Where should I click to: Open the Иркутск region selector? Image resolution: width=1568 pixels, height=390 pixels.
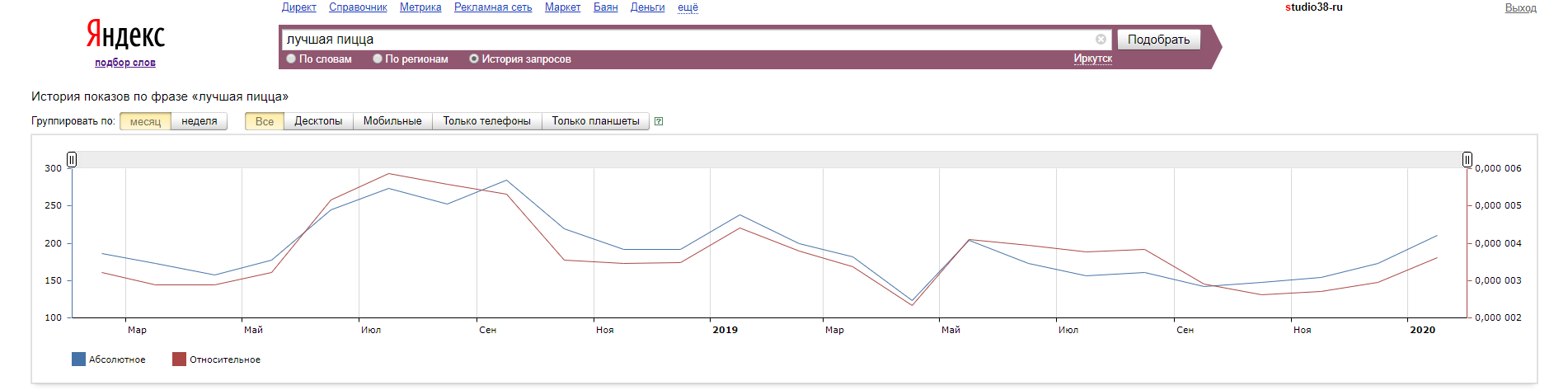tap(1092, 59)
